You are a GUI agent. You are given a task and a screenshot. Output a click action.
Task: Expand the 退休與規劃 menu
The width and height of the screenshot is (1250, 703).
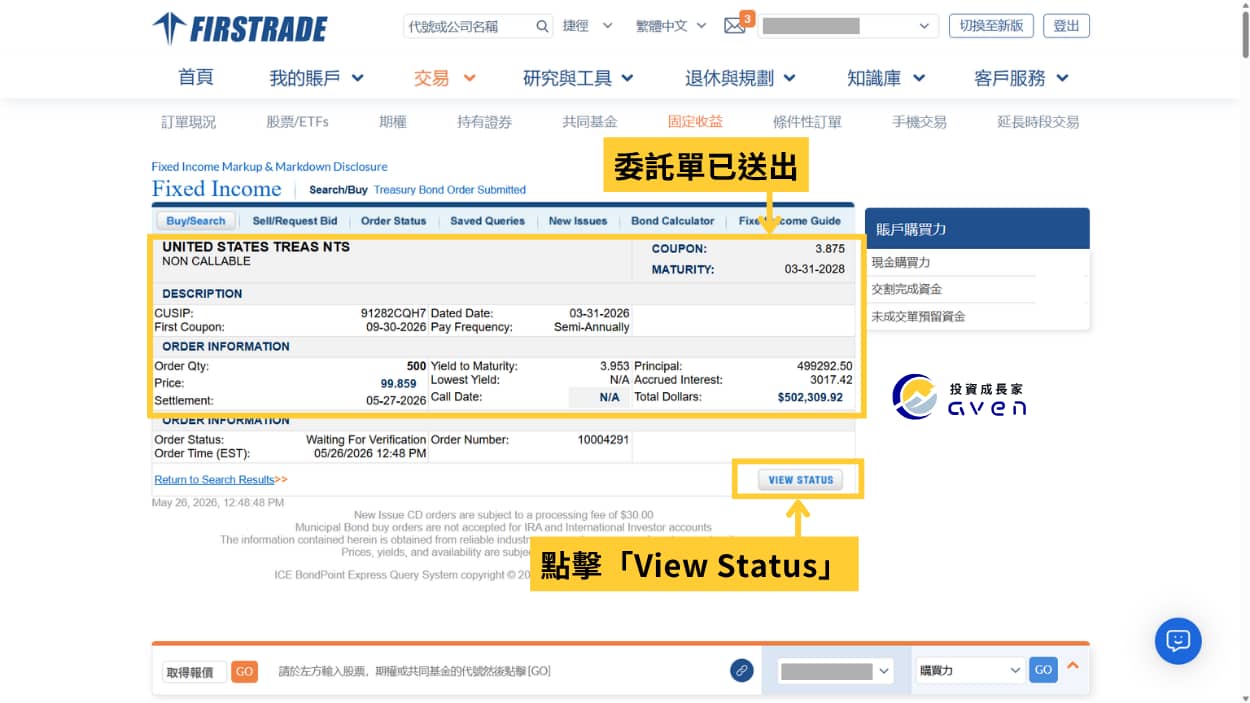(x=740, y=78)
